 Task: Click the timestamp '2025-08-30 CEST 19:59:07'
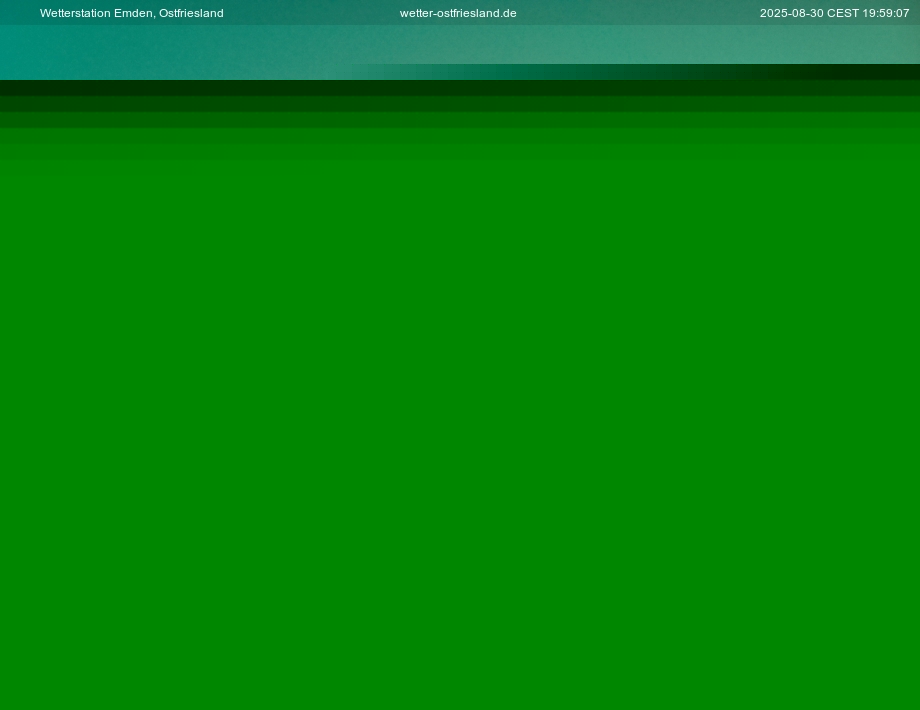tap(834, 13)
